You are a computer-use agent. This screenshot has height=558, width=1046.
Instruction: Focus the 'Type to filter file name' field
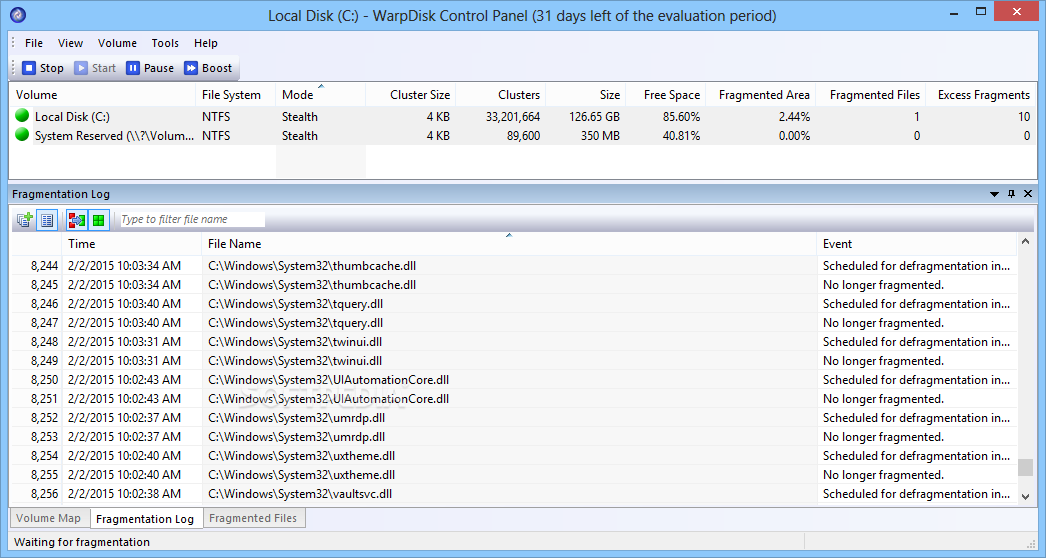click(191, 219)
